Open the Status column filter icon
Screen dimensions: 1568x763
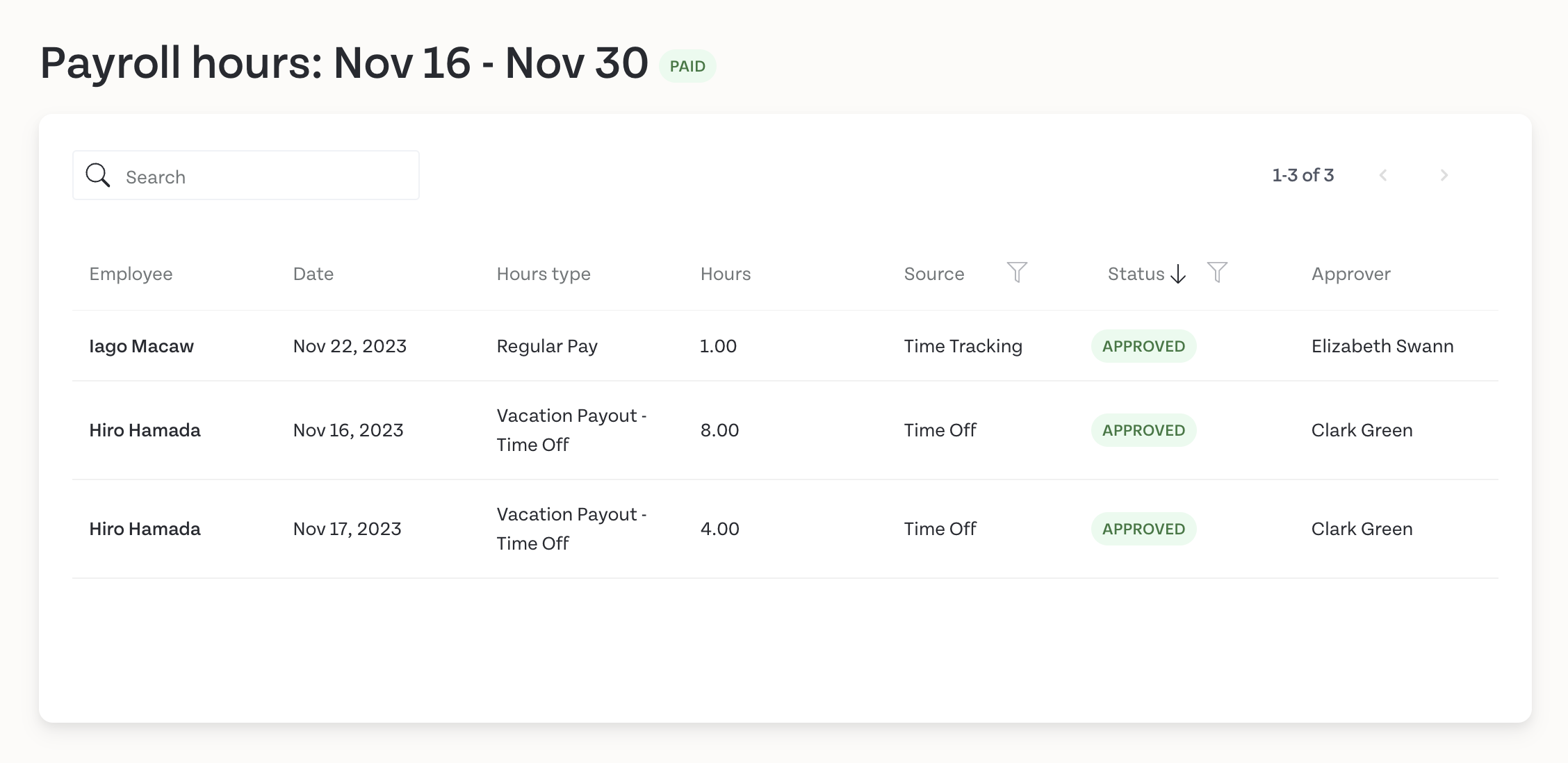pos(1217,272)
